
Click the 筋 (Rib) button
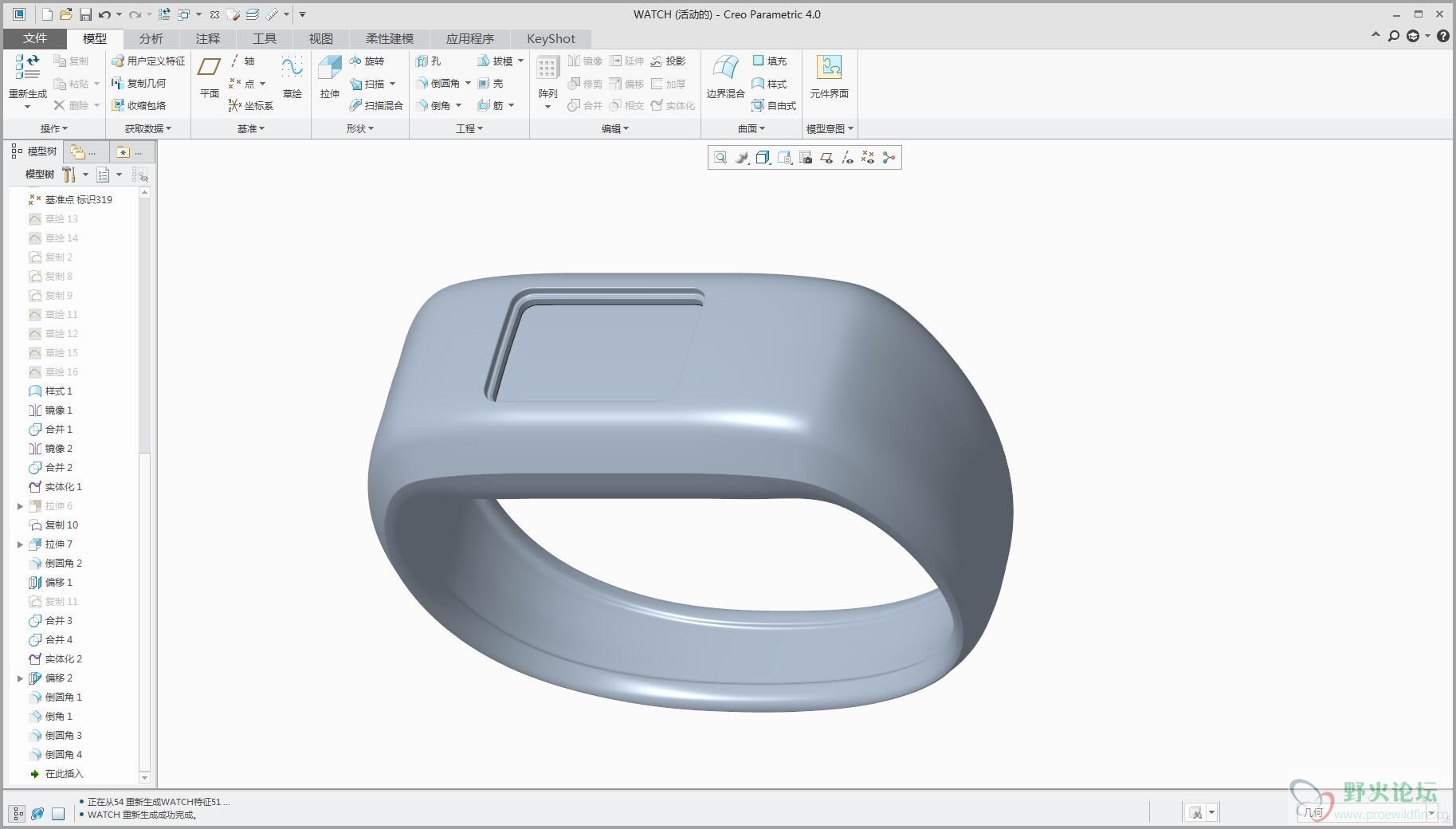click(490, 105)
